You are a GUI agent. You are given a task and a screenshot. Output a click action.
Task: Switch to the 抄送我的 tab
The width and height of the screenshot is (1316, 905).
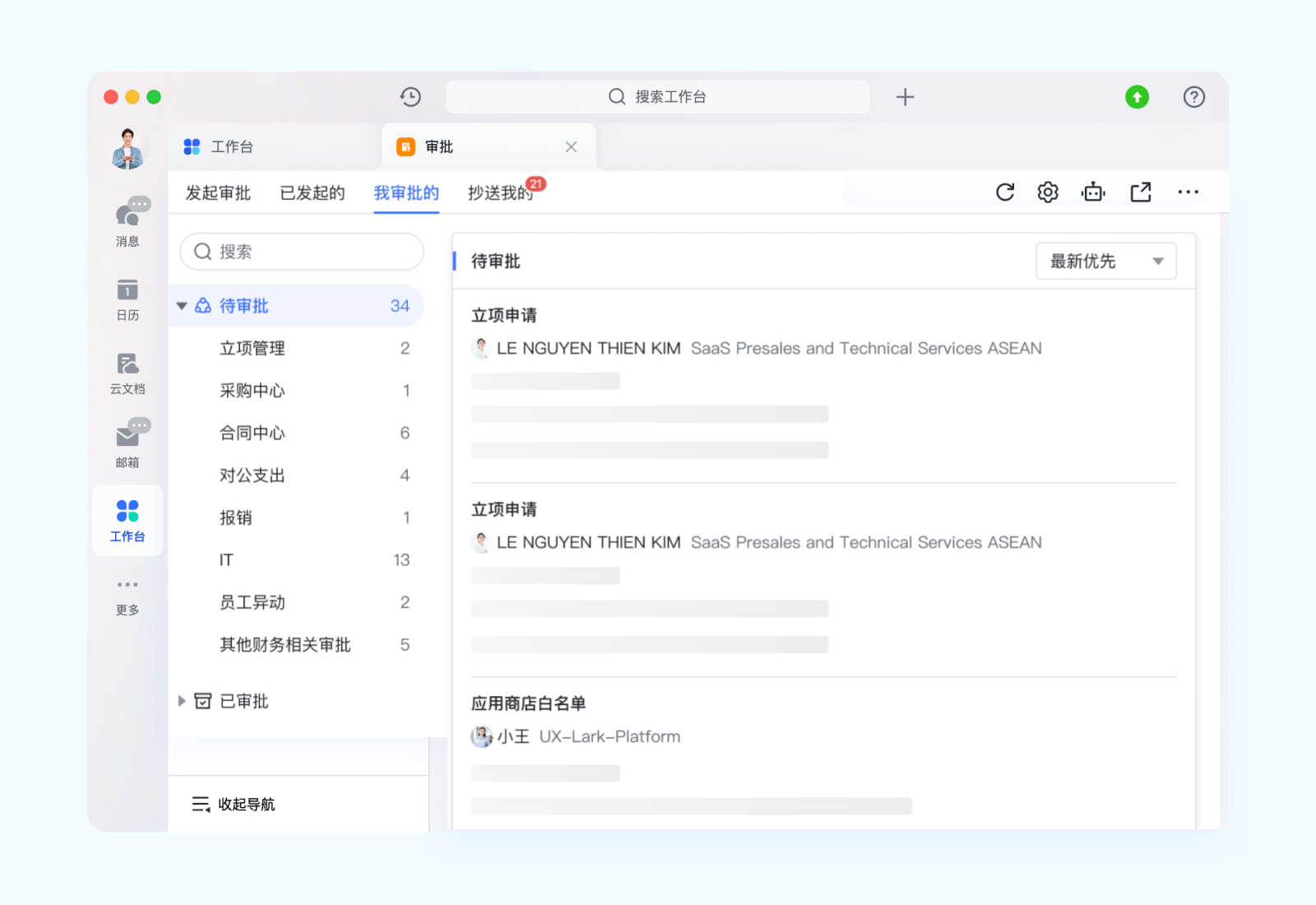[500, 193]
